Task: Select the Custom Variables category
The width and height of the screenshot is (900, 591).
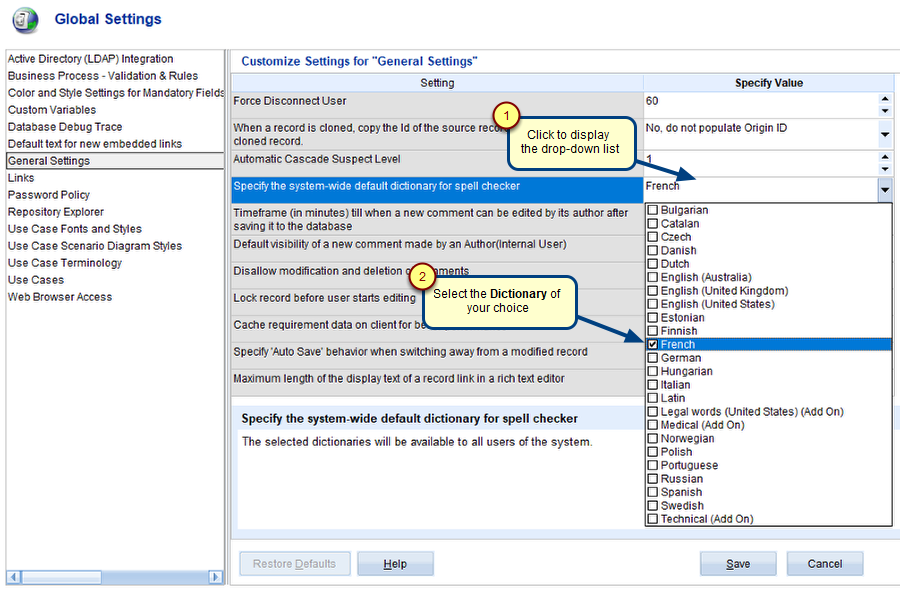Action: (x=52, y=110)
